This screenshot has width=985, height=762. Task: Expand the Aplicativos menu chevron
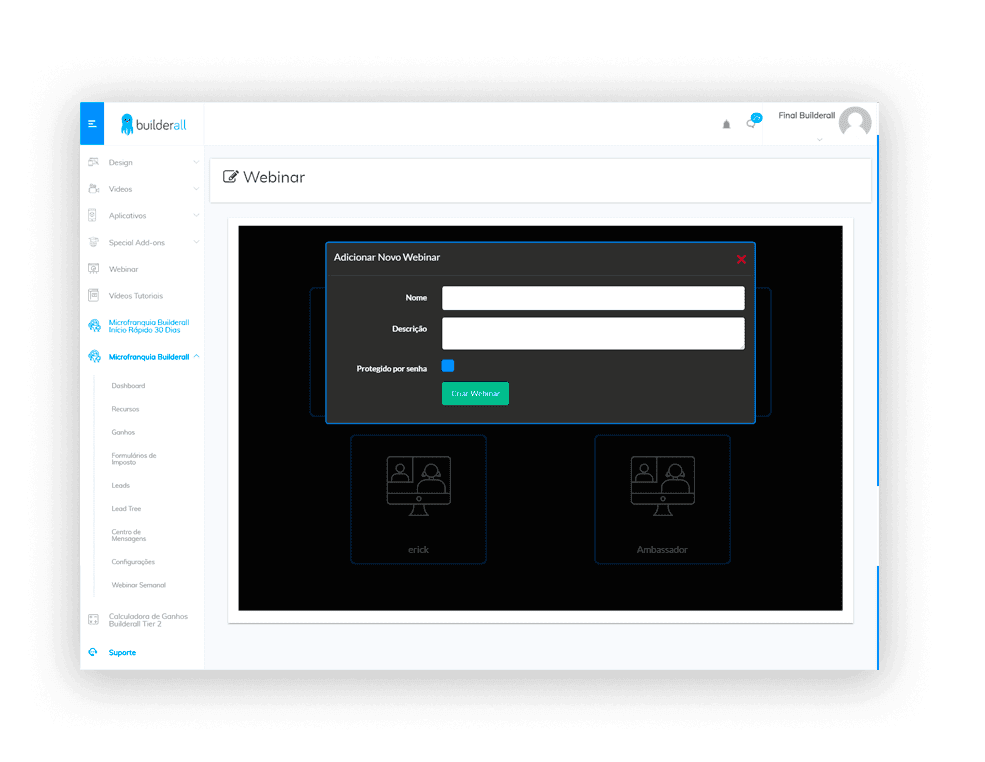coord(196,215)
